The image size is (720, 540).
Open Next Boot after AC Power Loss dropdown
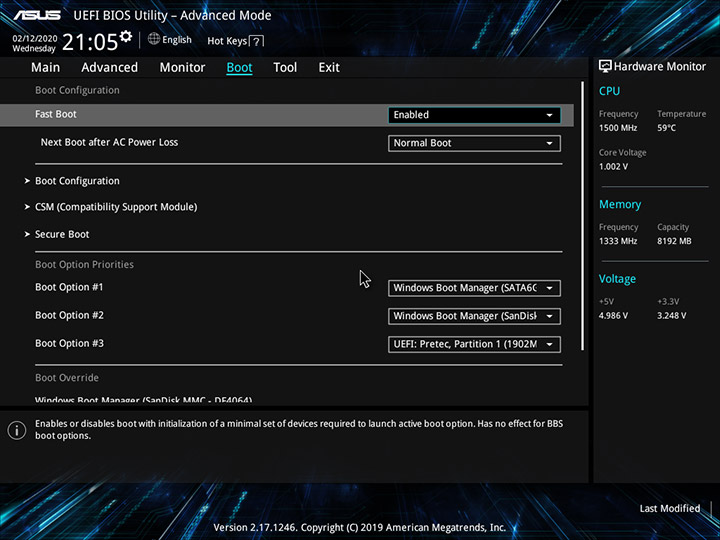point(474,143)
